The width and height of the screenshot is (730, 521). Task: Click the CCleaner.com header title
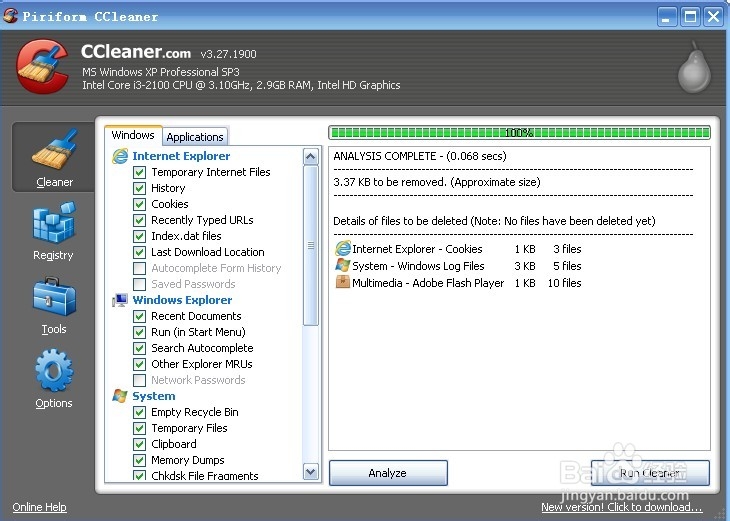[x=136, y=52]
